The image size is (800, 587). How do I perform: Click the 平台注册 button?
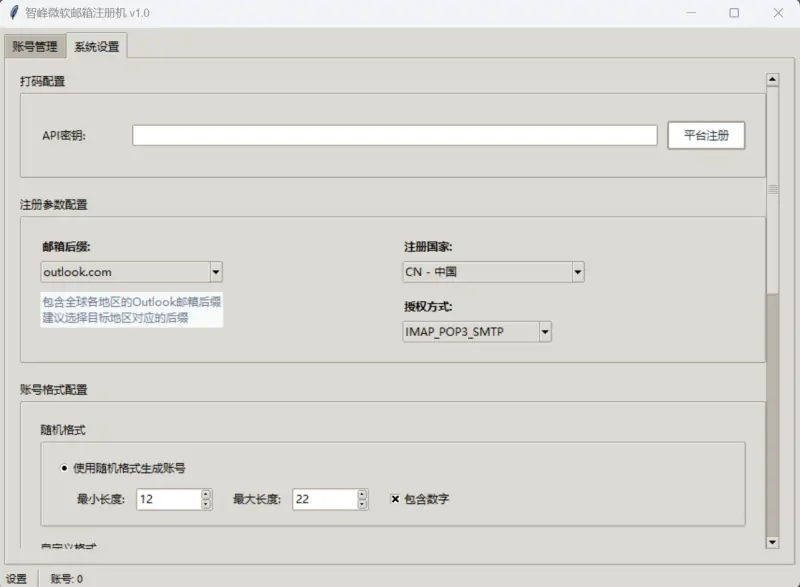(706, 135)
